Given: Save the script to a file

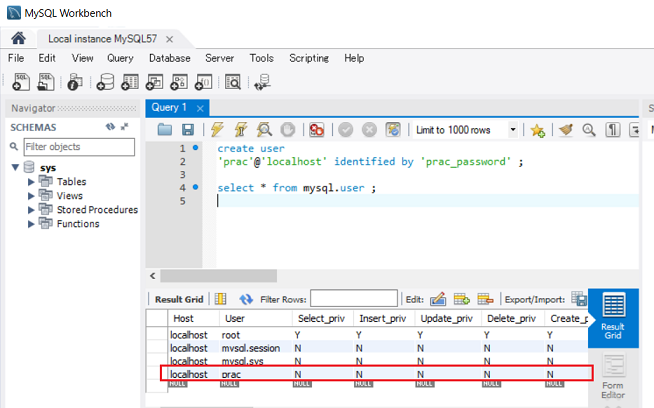Looking at the screenshot, I should (188, 130).
